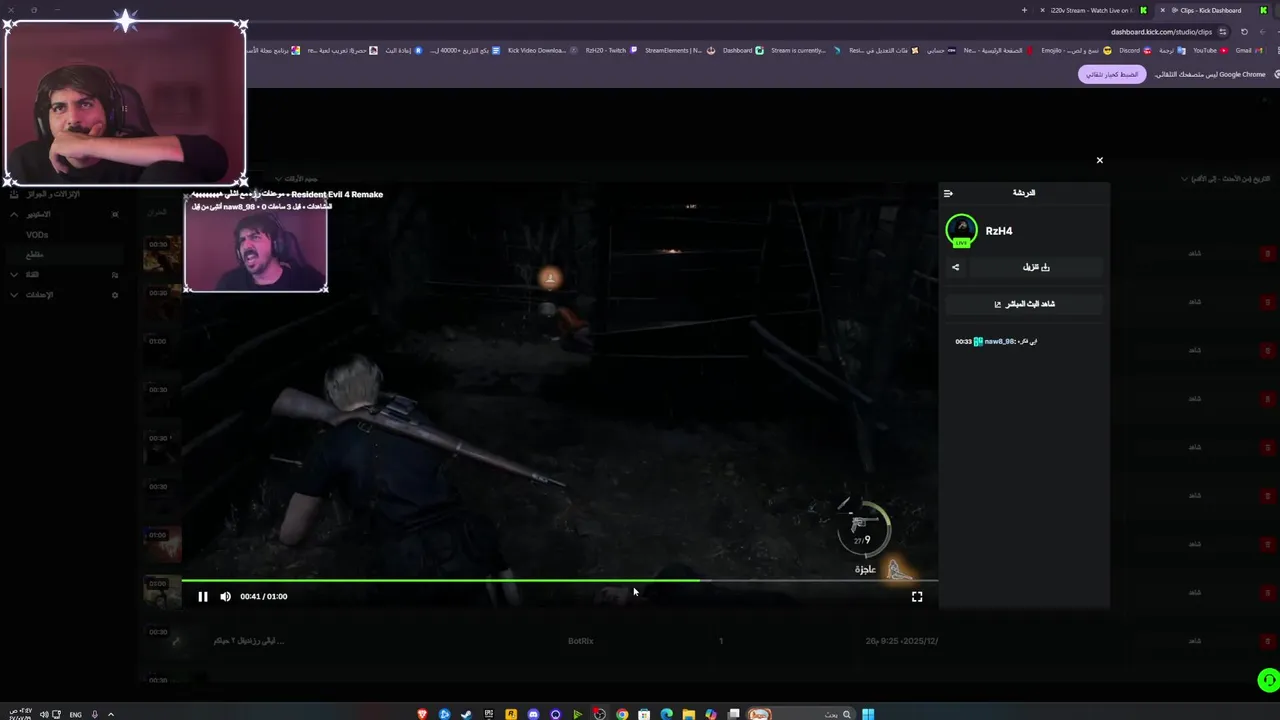Open the Dashboard bookmark

[x=743, y=50]
